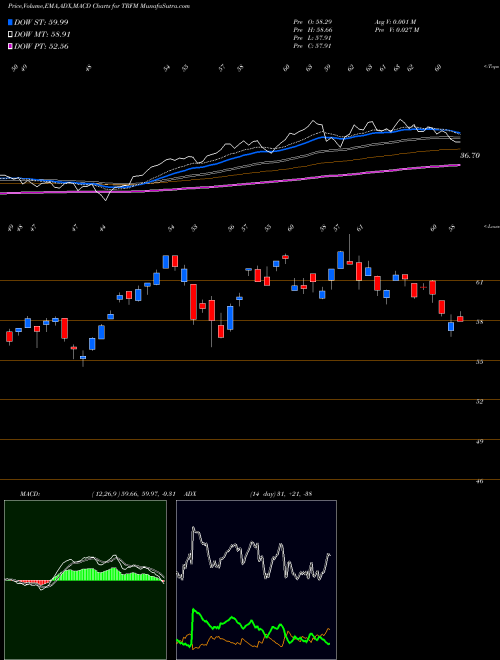Click the 'Pre V: 0.027 M' volume text
Image resolution: width=500 pixels, height=660 pixels.
[396, 30]
